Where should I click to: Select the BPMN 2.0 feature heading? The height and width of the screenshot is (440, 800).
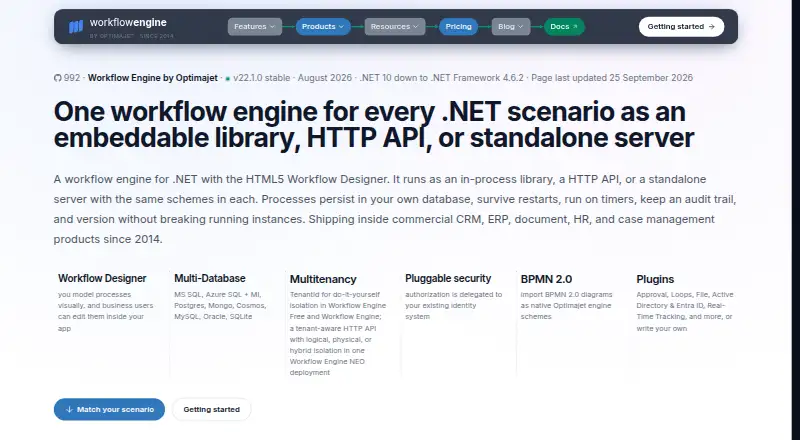[x=546, y=279]
